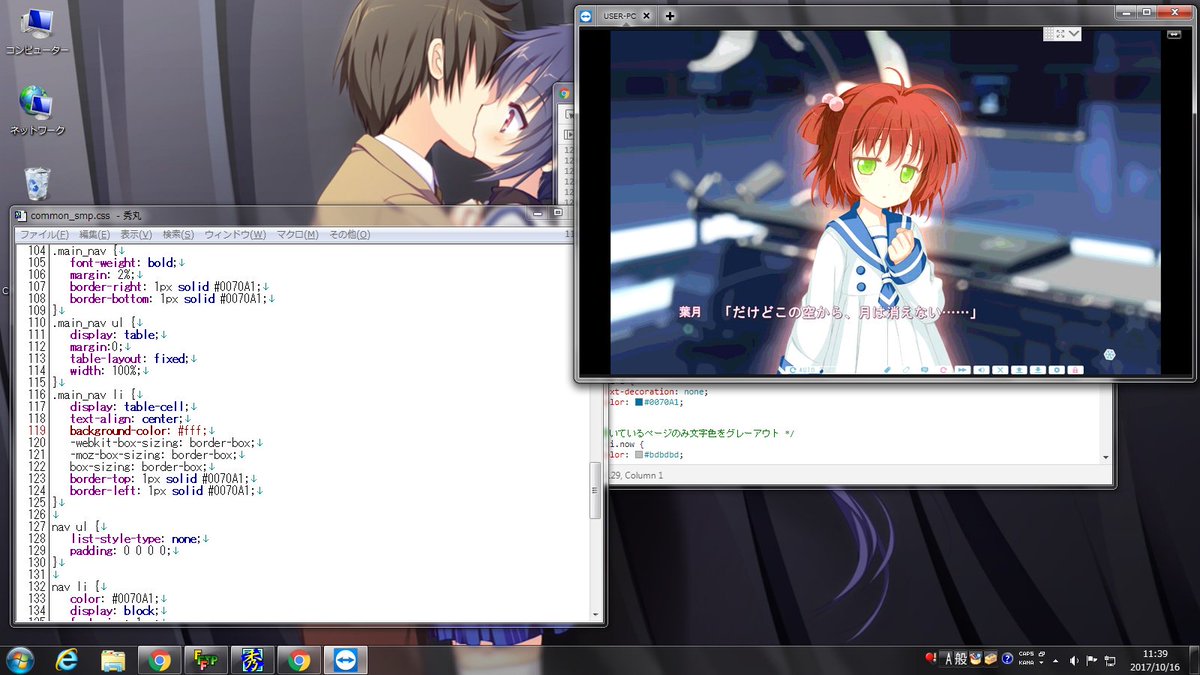Click the "list-style-type: none;" line
The image size is (1200, 675).
pos(135,538)
